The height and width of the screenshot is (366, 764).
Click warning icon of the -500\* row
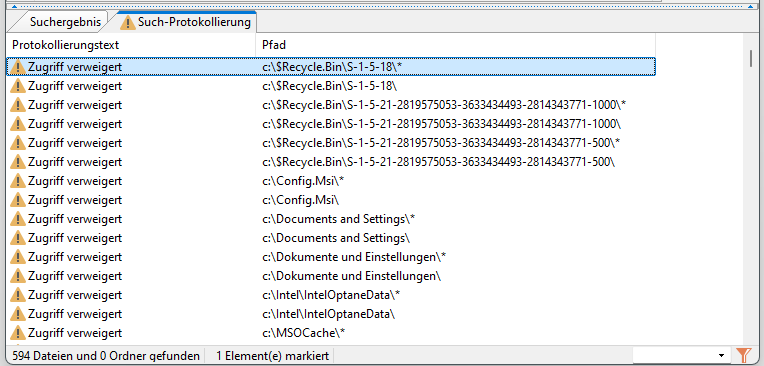(x=18, y=143)
